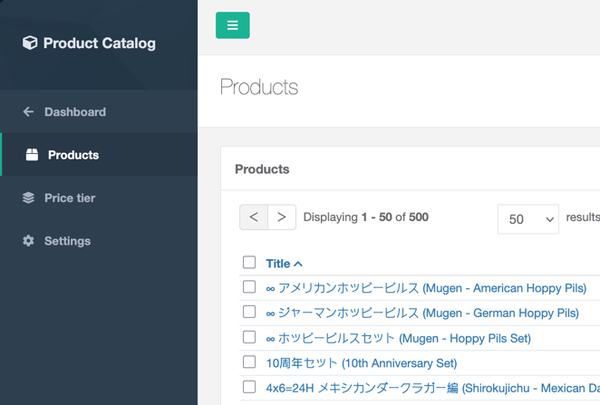Check the German Hoppy Pils row checkbox
The width and height of the screenshot is (600, 405).
pyautogui.click(x=249, y=312)
